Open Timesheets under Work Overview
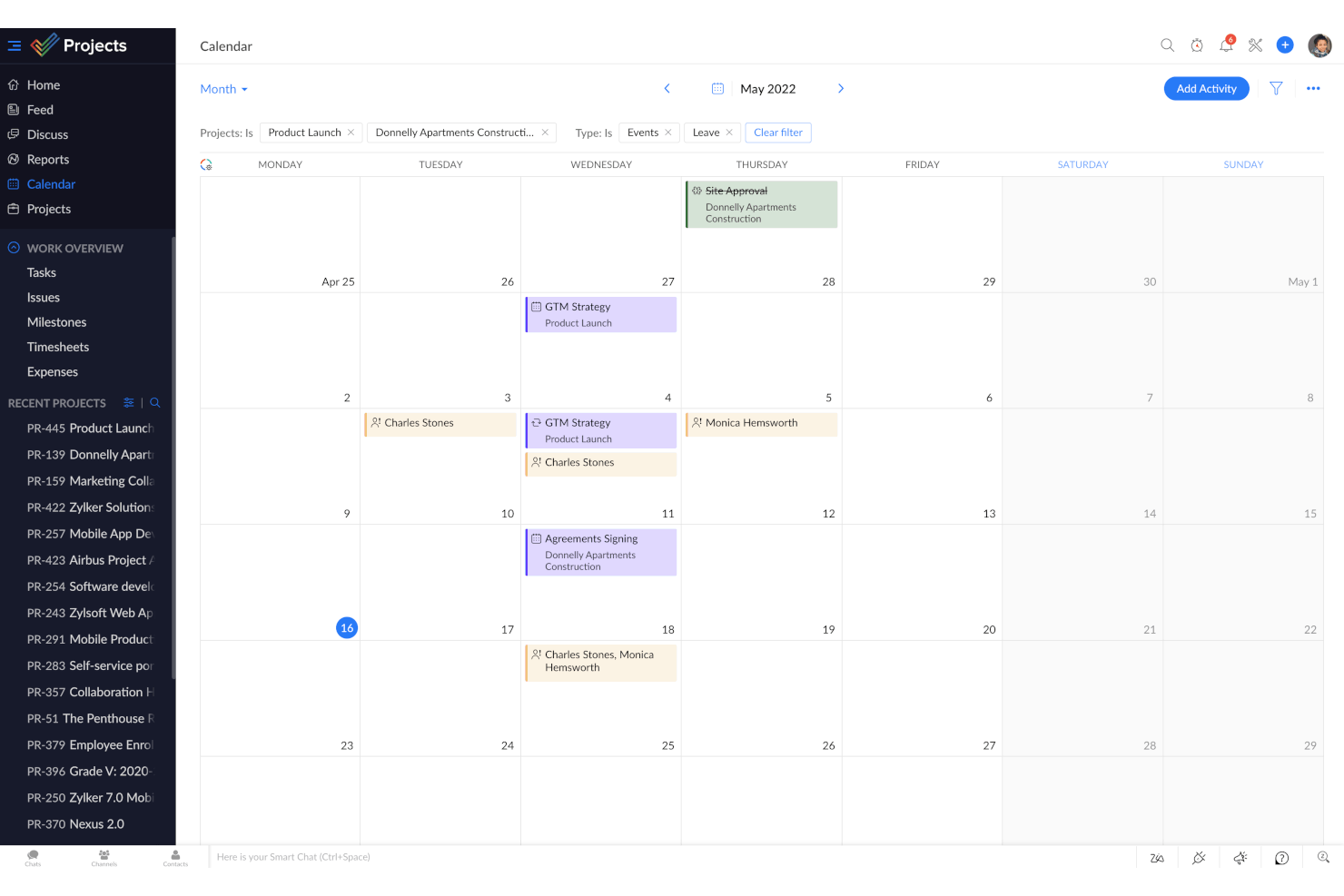 tap(58, 347)
